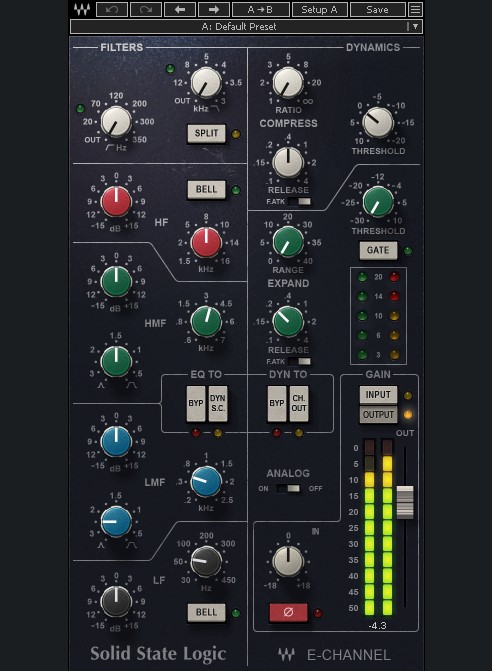Click the green LED next to GATE
Screen dimensions: 492x671
tap(408, 251)
